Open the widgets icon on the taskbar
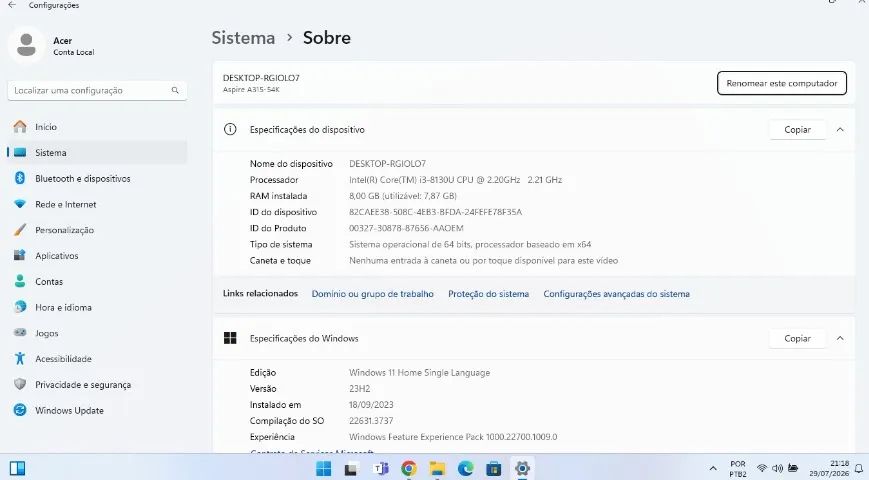The image size is (869, 480). (17, 469)
